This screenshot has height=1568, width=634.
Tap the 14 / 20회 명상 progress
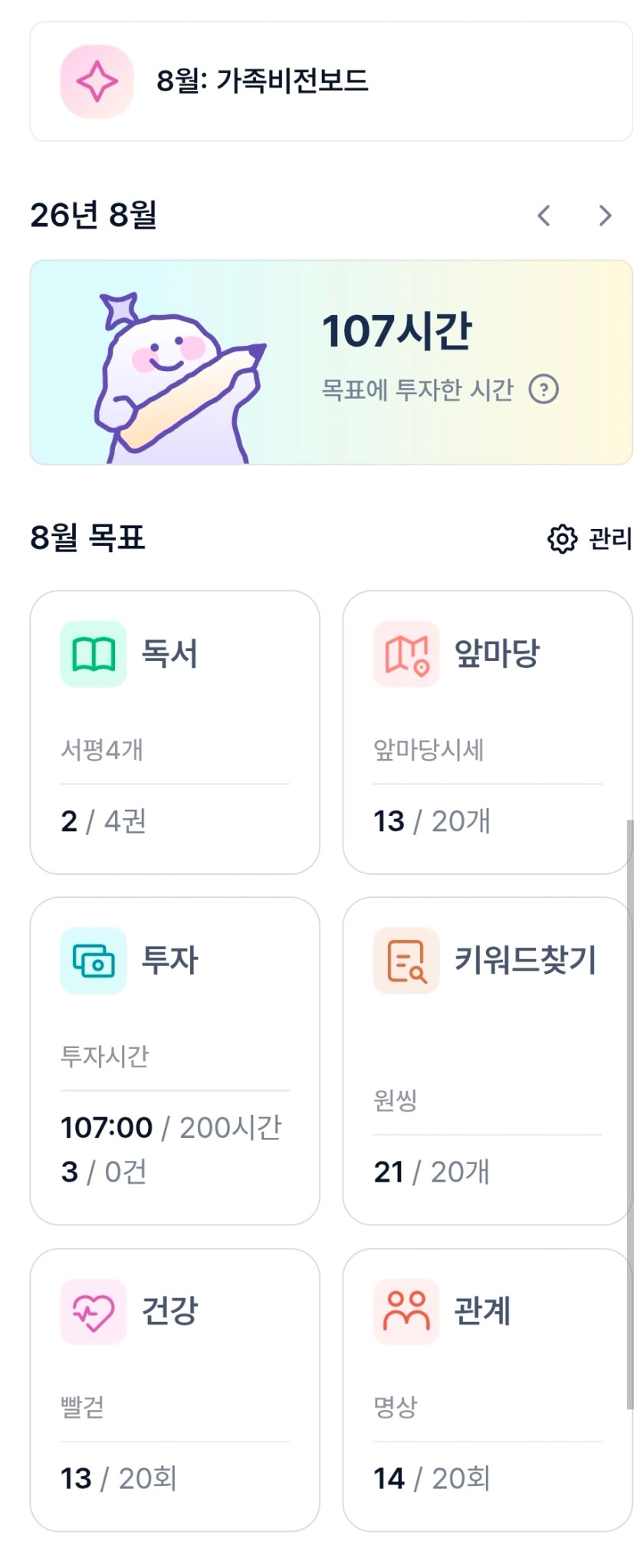coord(432,1478)
